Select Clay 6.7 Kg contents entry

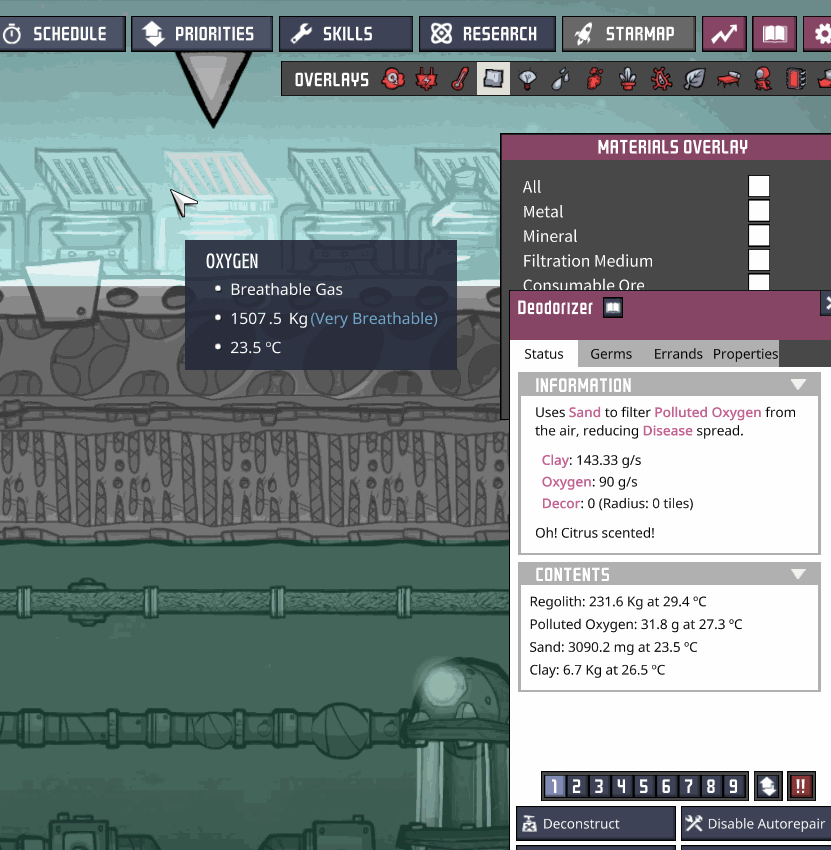(597, 670)
